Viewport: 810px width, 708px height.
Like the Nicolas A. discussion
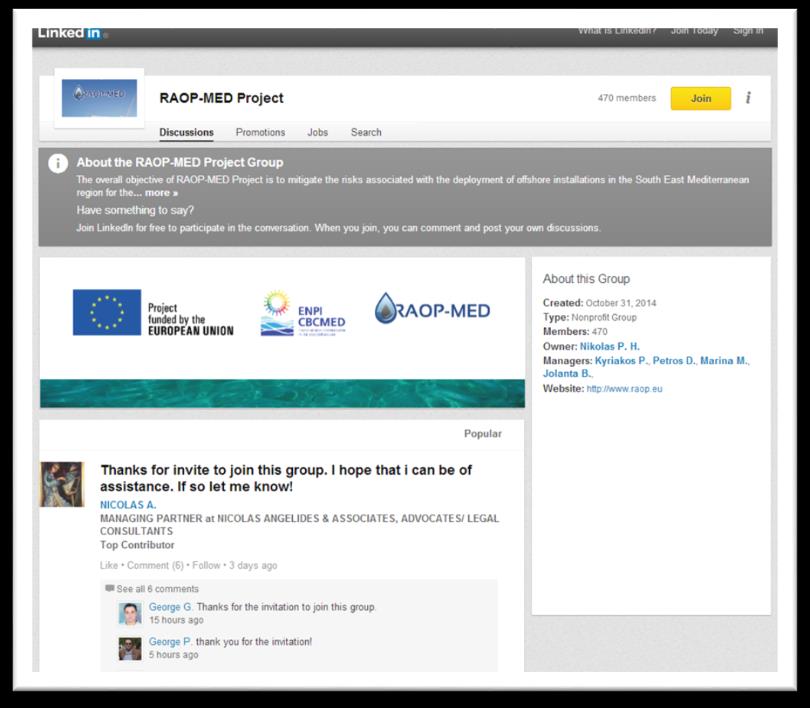pyautogui.click(x=109, y=565)
